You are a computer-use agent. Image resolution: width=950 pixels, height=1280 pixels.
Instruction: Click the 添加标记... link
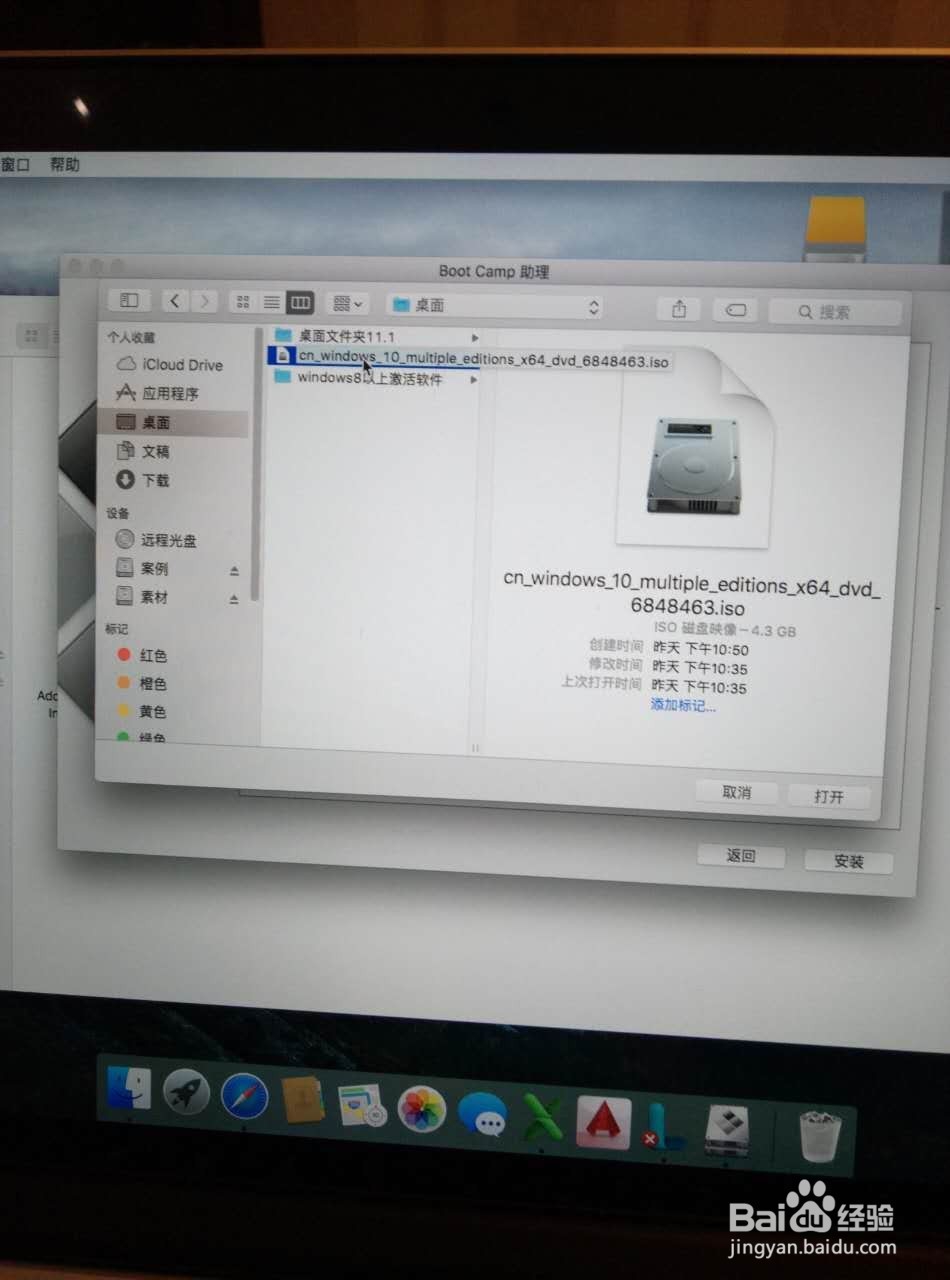coord(683,705)
